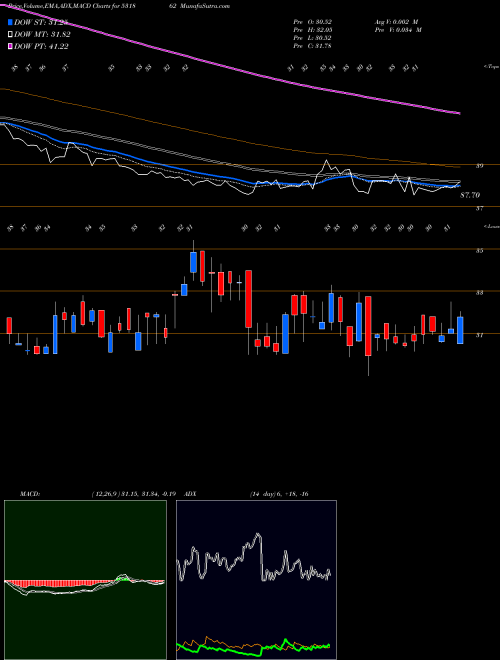This screenshot has height=660, width=500.
Task: Select the DOW ST value label
Action: [42, 23]
